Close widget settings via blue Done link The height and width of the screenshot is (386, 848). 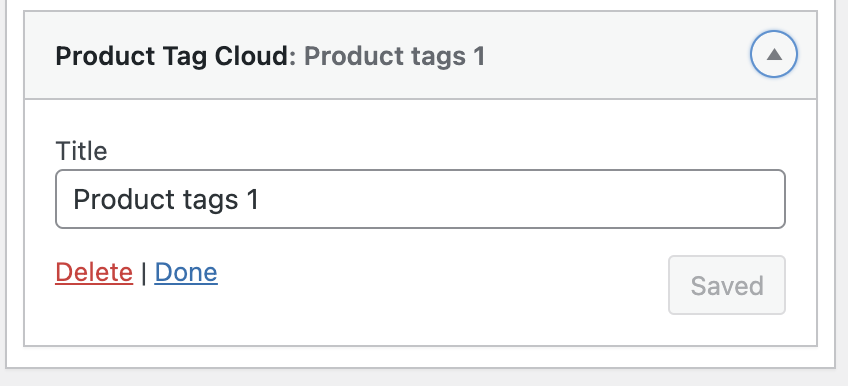(x=186, y=272)
